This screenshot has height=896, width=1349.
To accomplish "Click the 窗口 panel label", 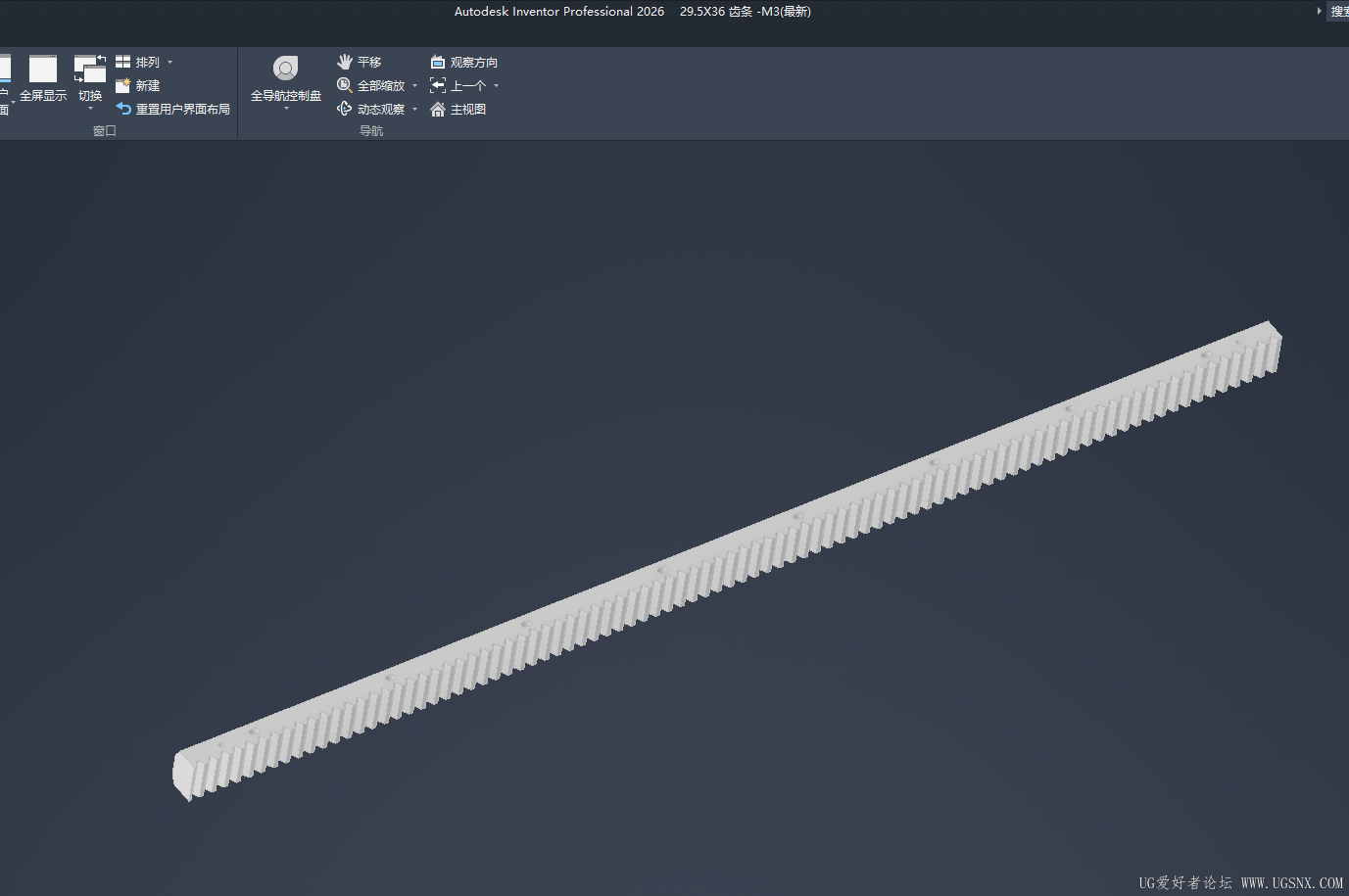I will [105, 130].
